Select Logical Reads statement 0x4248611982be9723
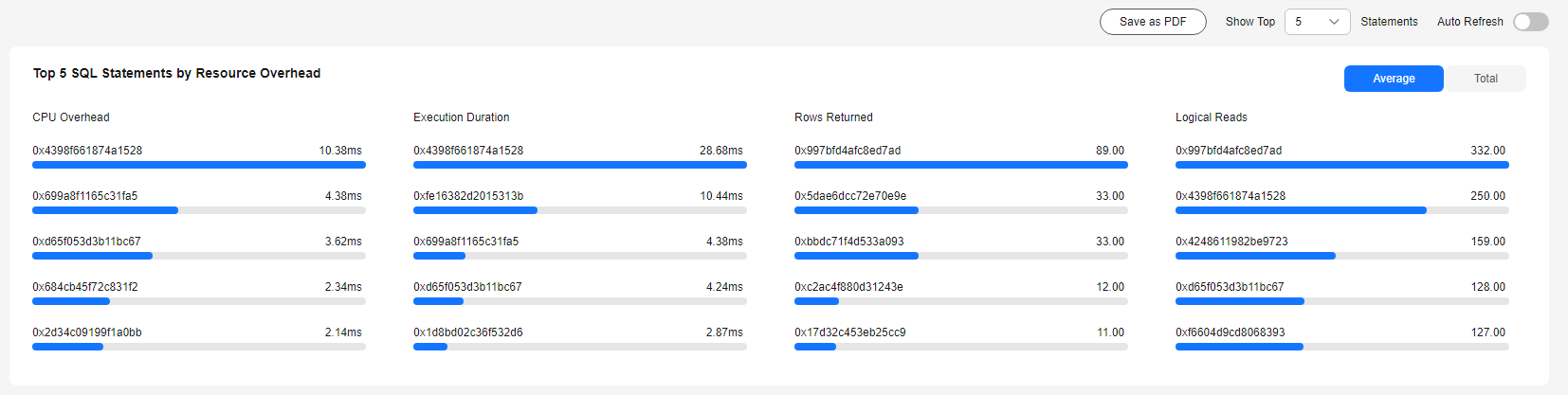 click(x=1231, y=242)
